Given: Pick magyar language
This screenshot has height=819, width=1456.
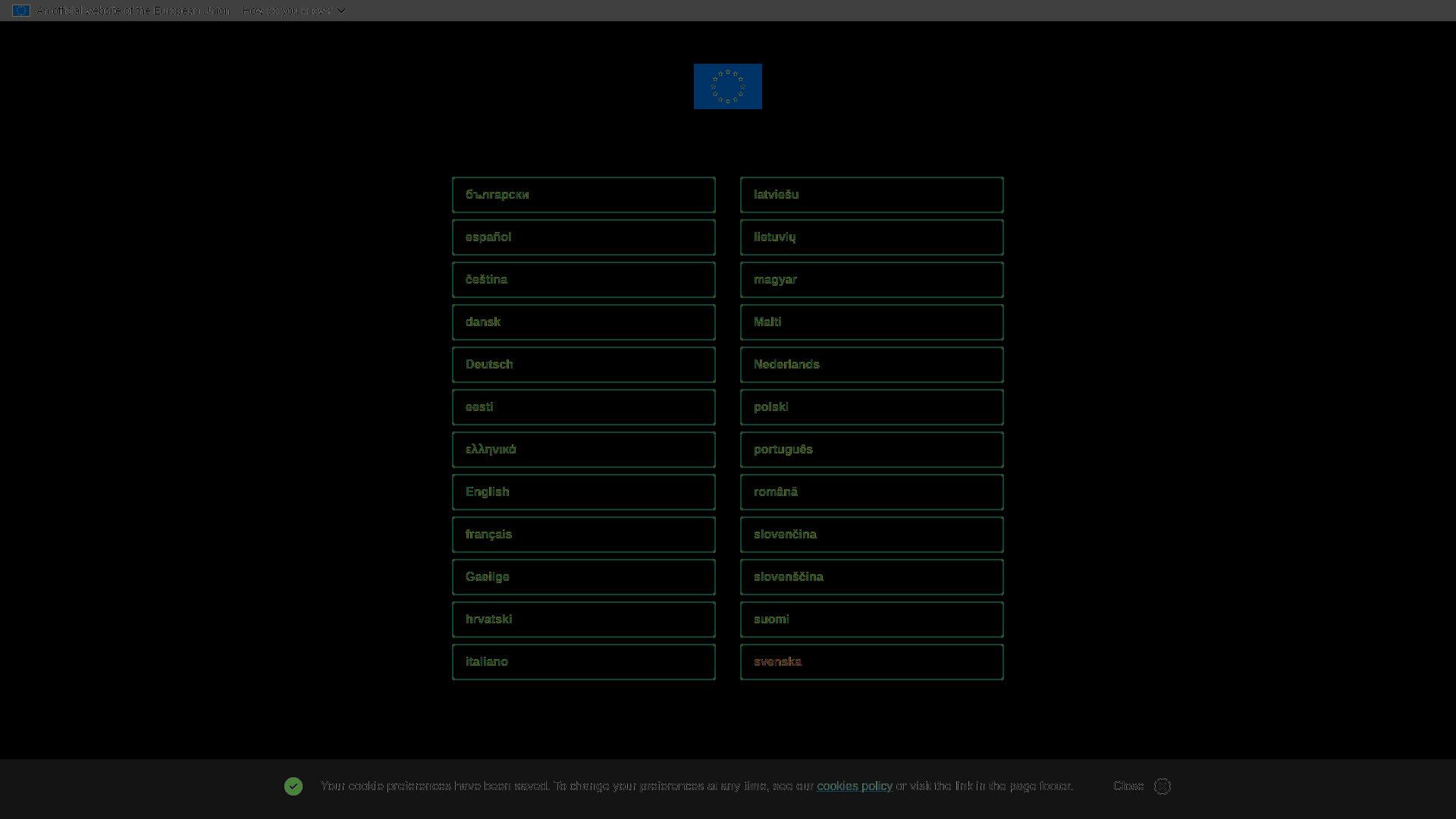Looking at the screenshot, I should [872, 280].
